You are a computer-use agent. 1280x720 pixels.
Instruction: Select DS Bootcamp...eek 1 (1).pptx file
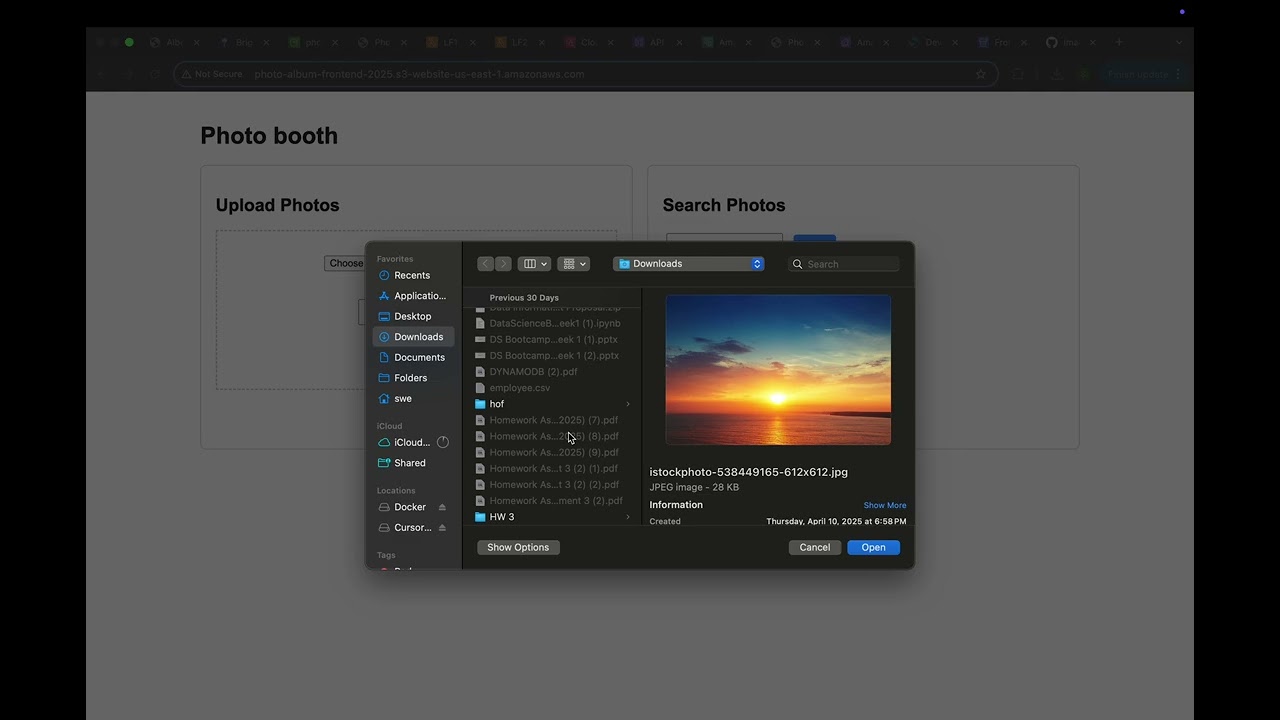[552, 339]
